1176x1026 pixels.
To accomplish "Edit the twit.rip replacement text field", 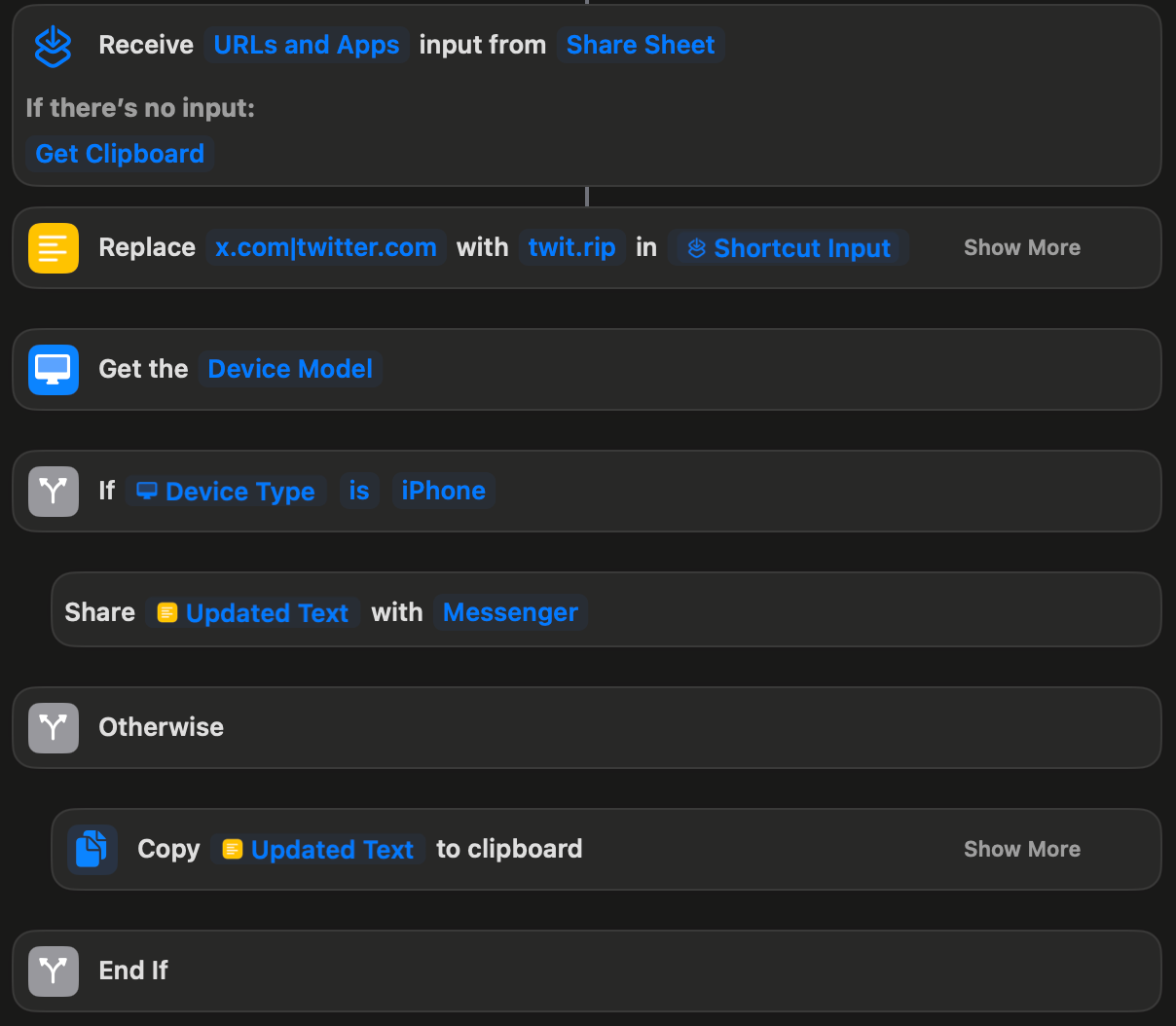I will click(571, 248).
